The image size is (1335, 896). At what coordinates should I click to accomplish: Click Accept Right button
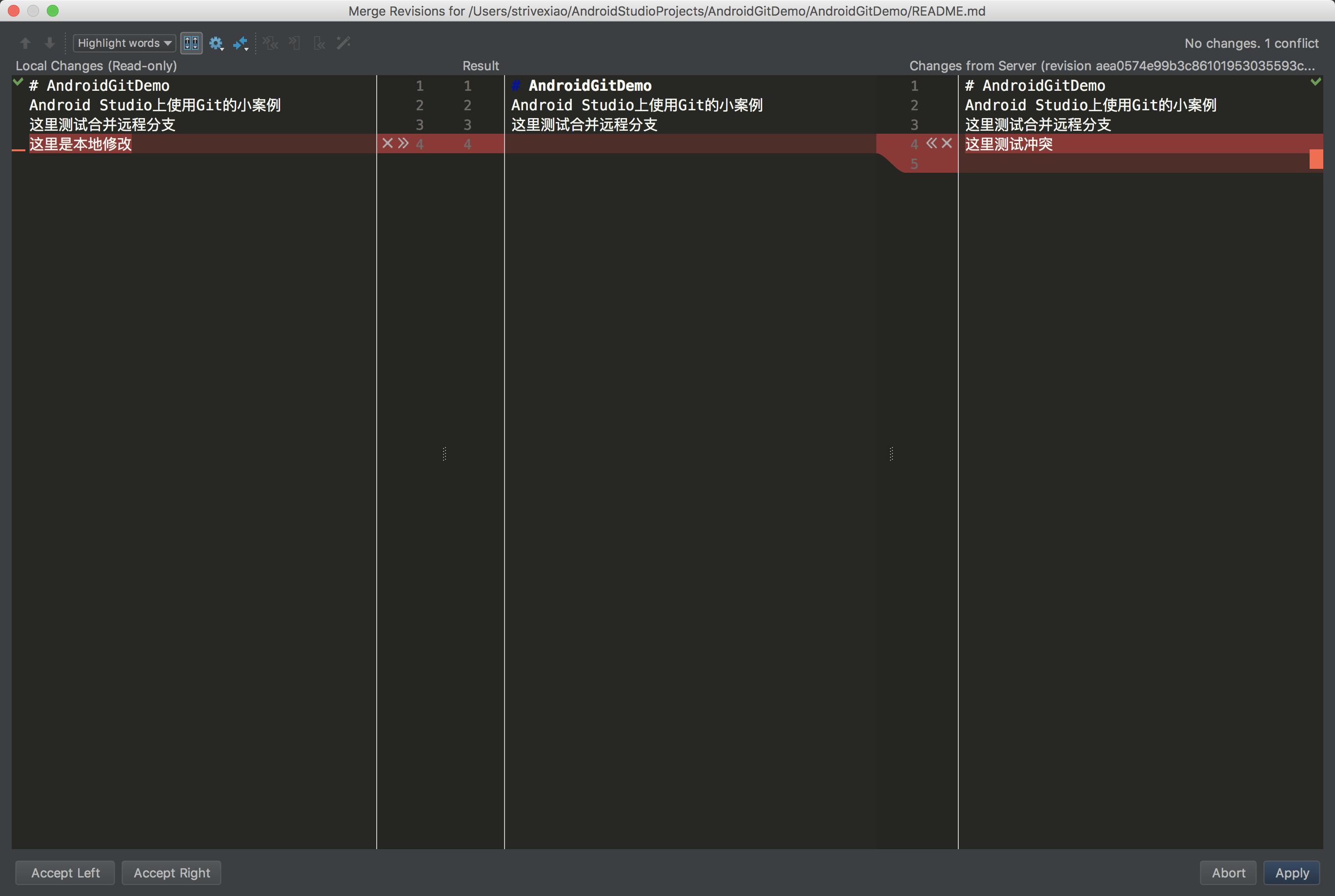click(x=171, y=873)
